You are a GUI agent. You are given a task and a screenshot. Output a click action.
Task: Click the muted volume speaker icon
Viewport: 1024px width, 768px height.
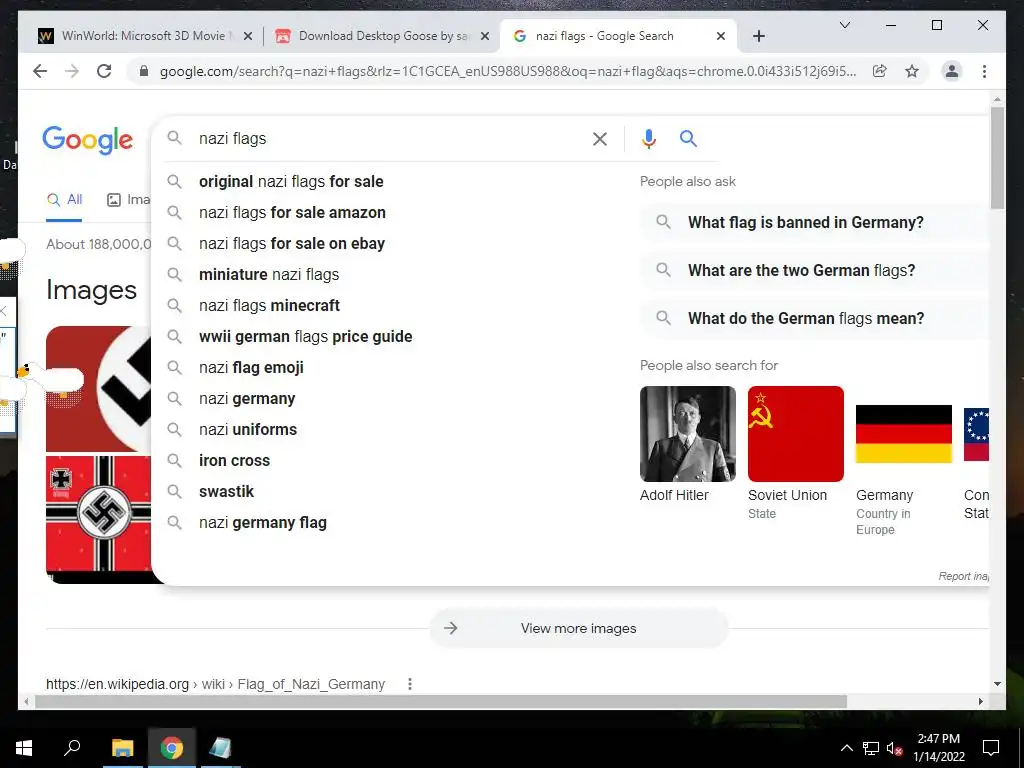(x=895, y=748)
